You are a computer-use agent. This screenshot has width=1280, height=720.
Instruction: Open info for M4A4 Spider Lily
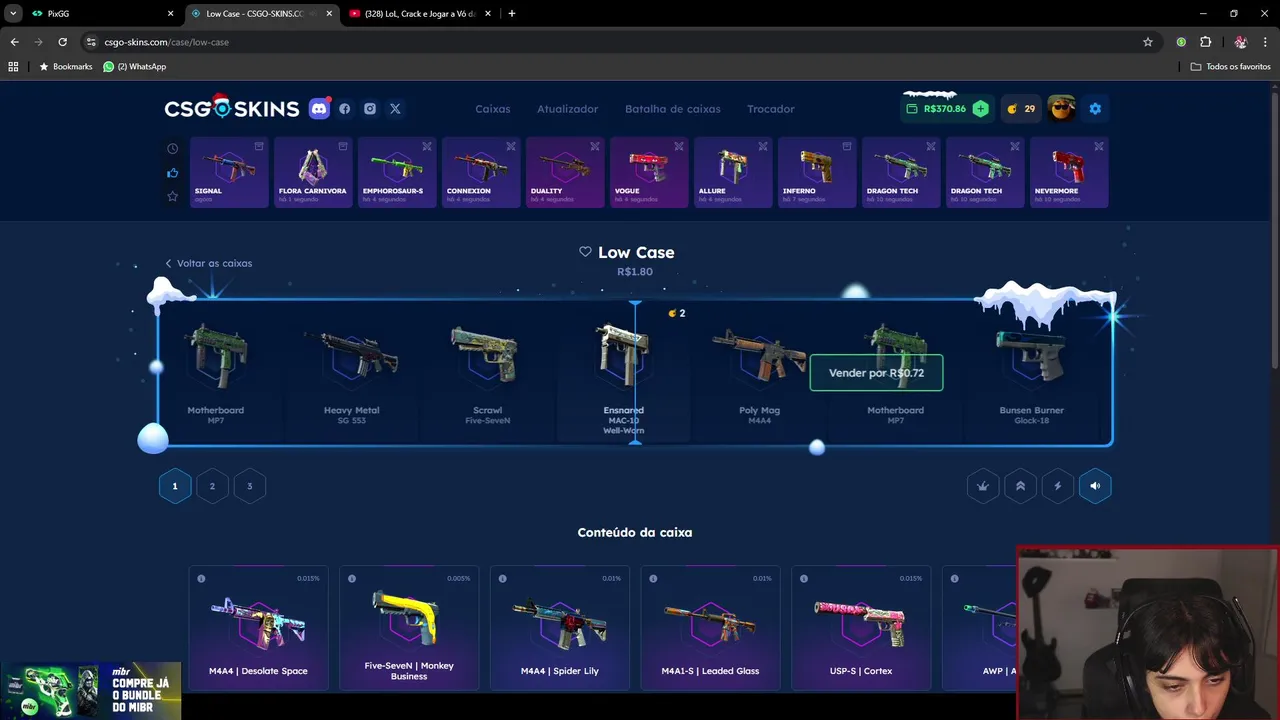pos(502,579)
